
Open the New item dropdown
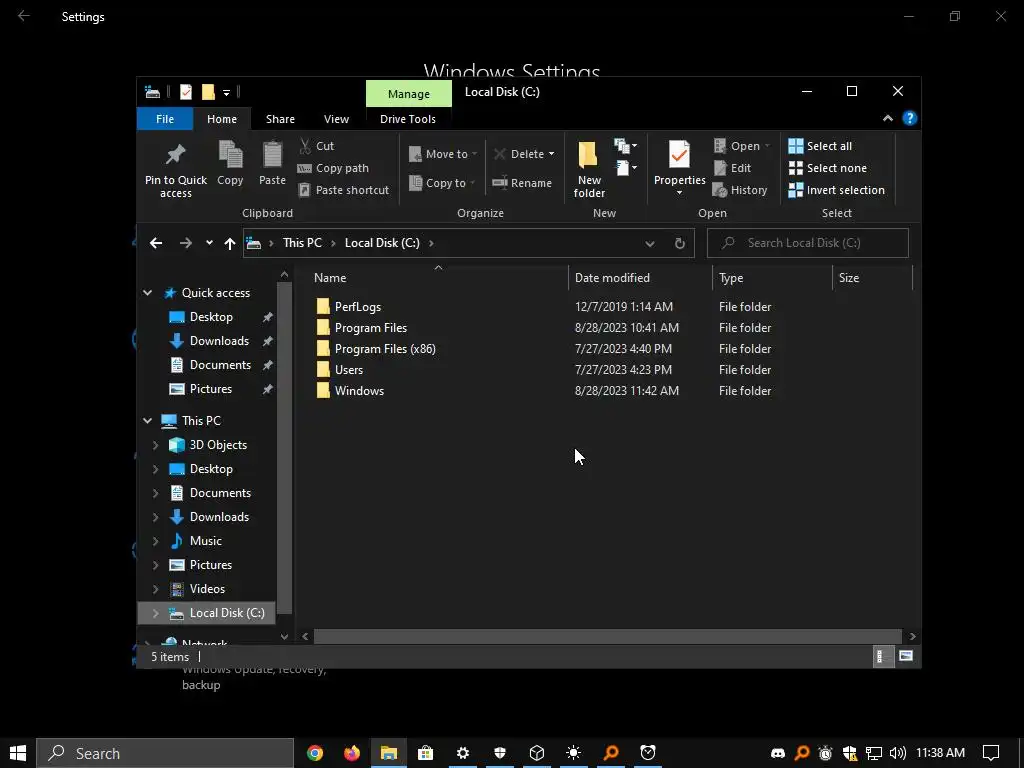coord(626,146)
